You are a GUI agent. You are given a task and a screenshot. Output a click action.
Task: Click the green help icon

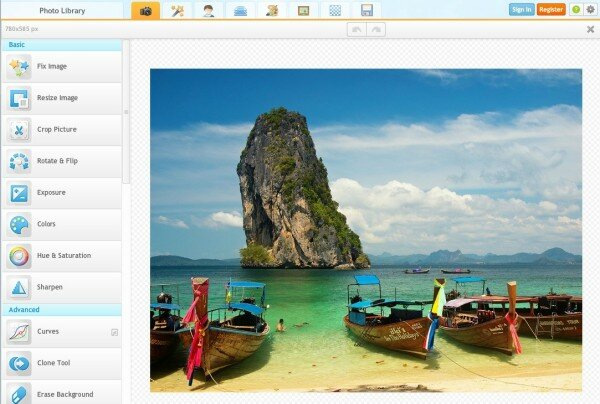(574, 9)
